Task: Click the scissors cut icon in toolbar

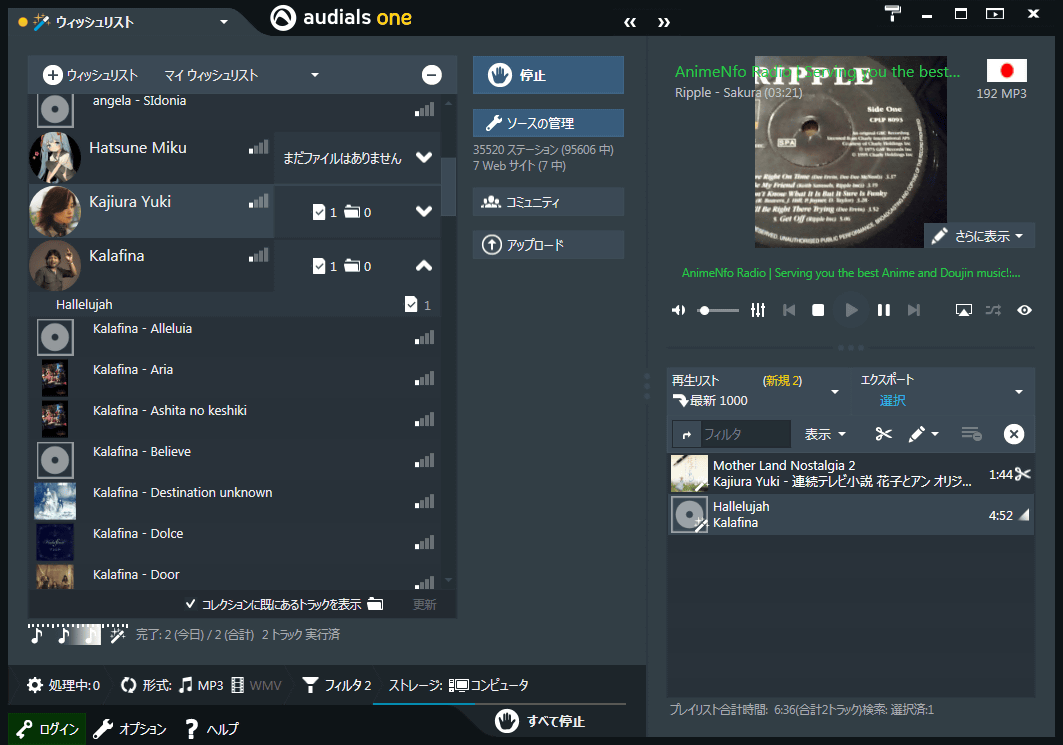Action: [x=883, y=434]
